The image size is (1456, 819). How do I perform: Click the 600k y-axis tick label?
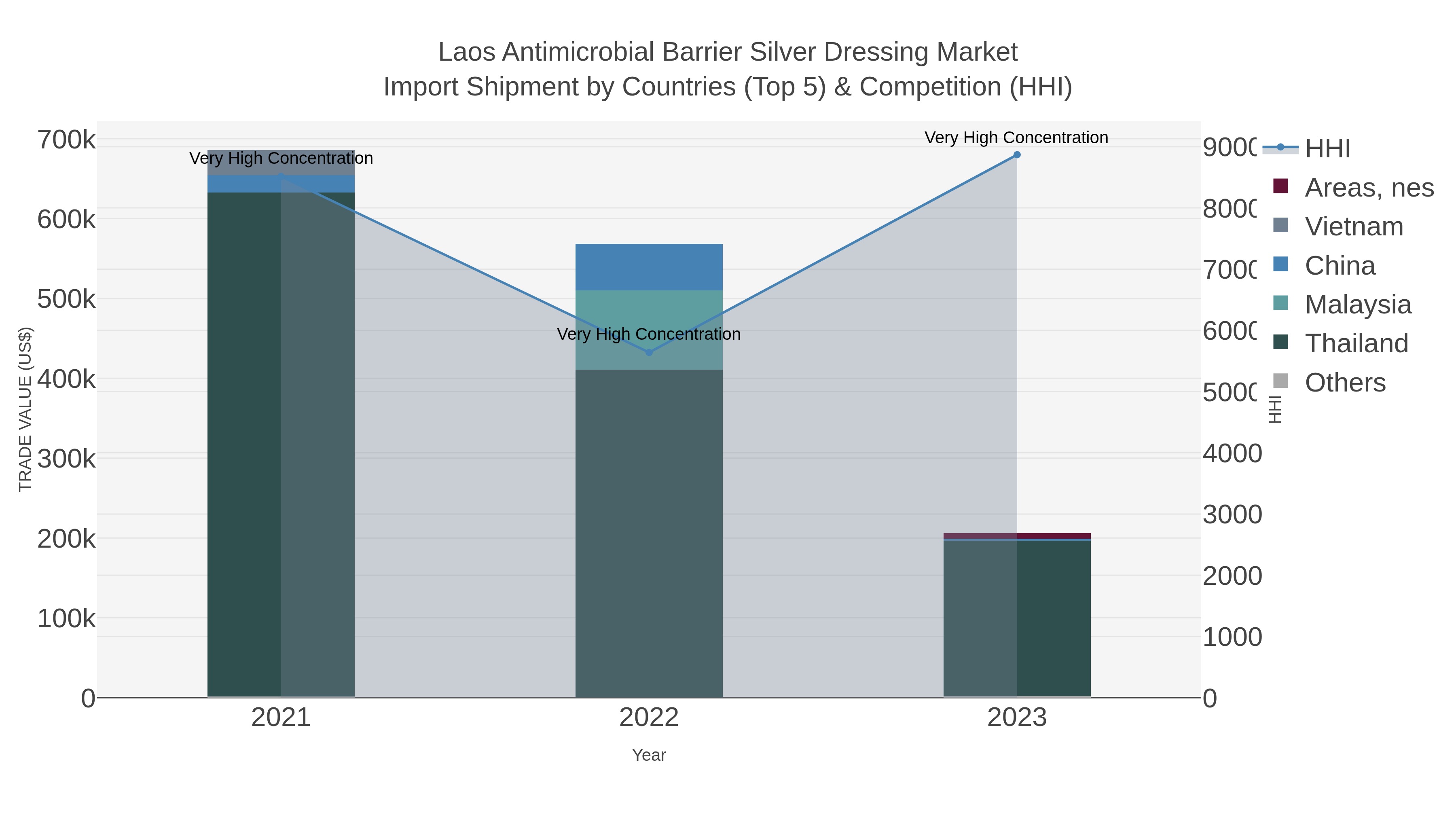coord(67,219)
